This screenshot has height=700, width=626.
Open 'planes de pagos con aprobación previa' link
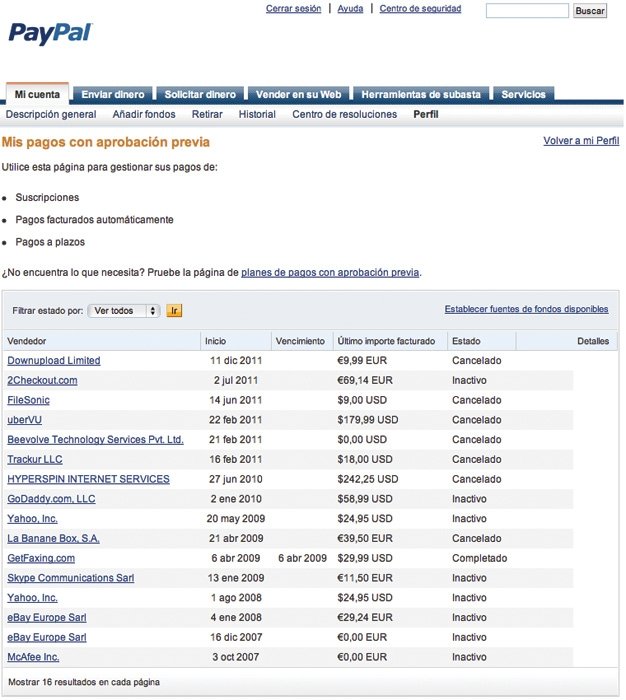pyautogui.click(x=330, y=272)
